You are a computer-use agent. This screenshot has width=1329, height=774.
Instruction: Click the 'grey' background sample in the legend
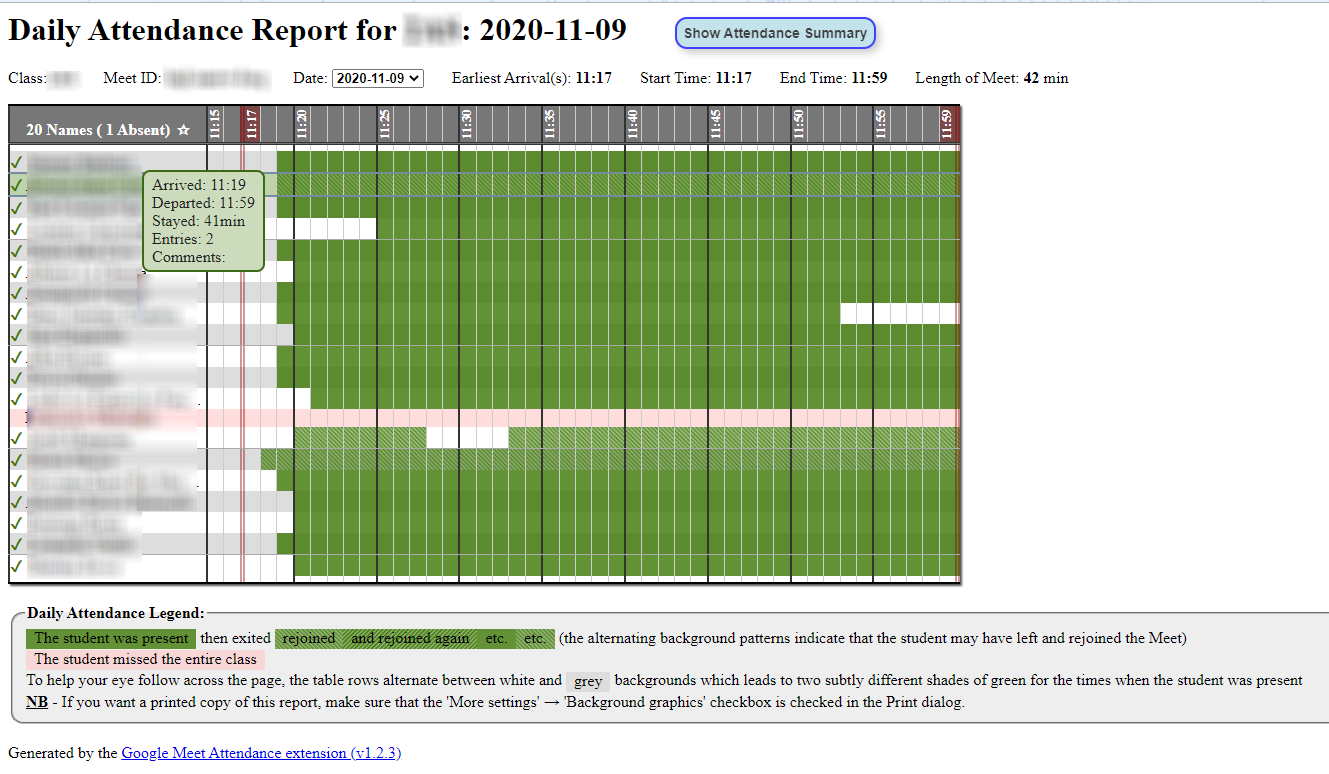point(588,681)
